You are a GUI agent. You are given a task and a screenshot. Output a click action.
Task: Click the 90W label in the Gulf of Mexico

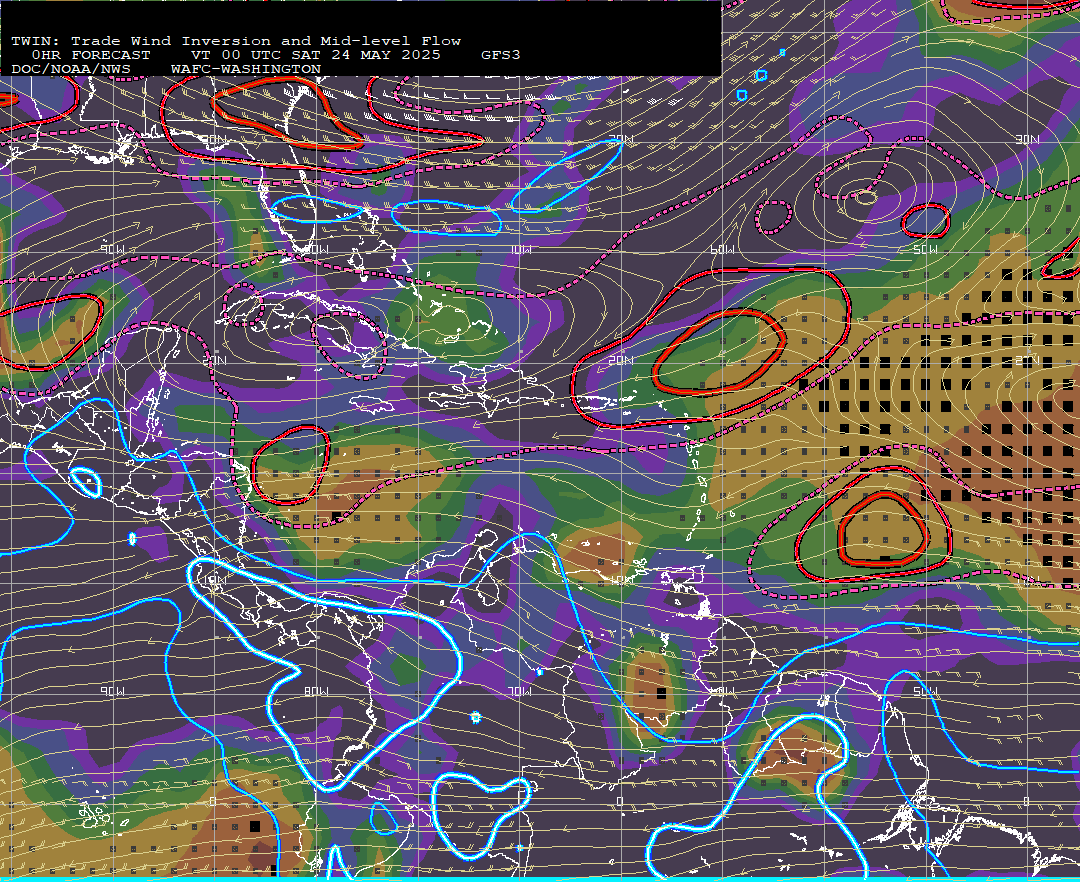113,249
